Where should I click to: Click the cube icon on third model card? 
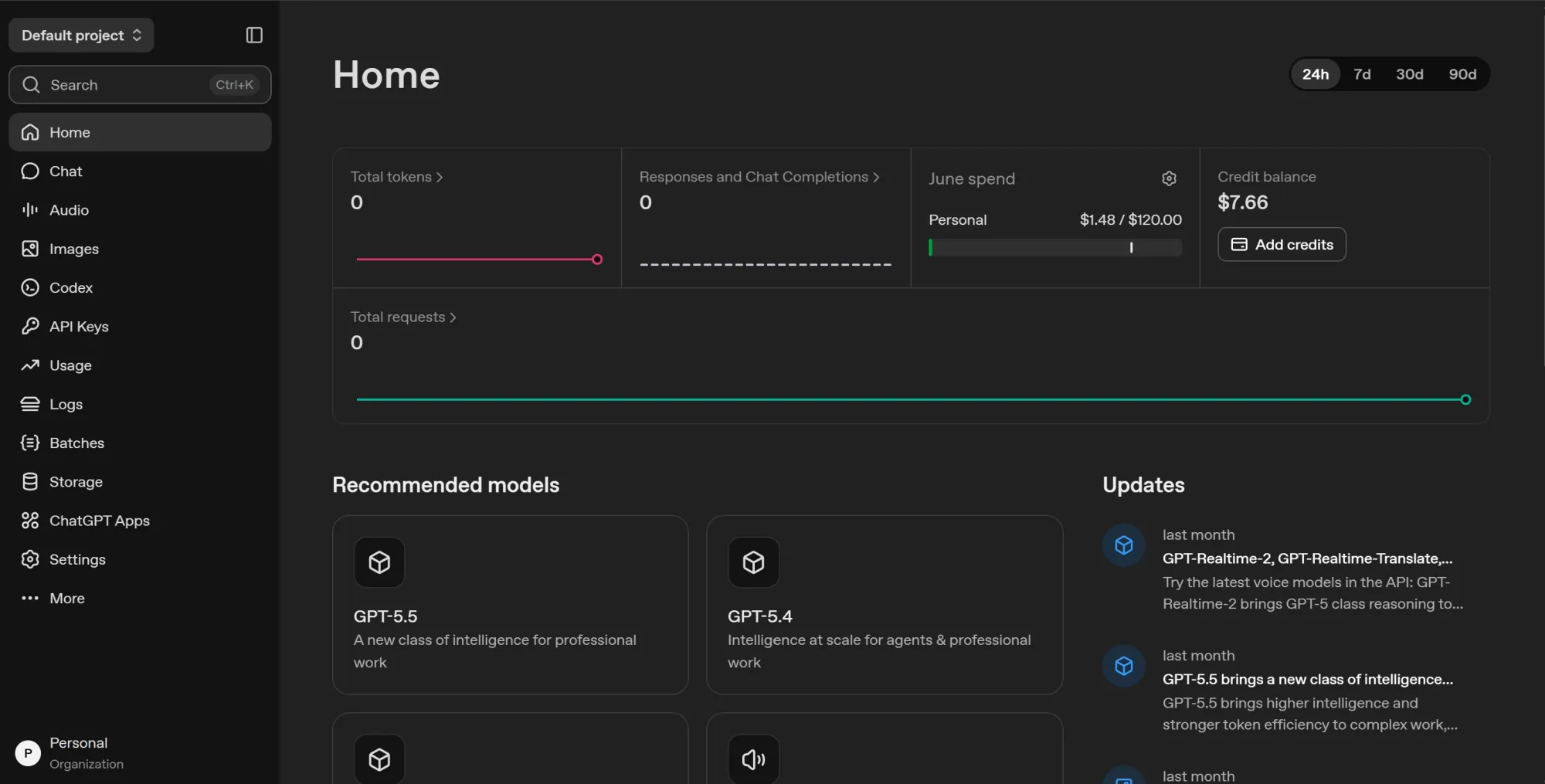379,759
